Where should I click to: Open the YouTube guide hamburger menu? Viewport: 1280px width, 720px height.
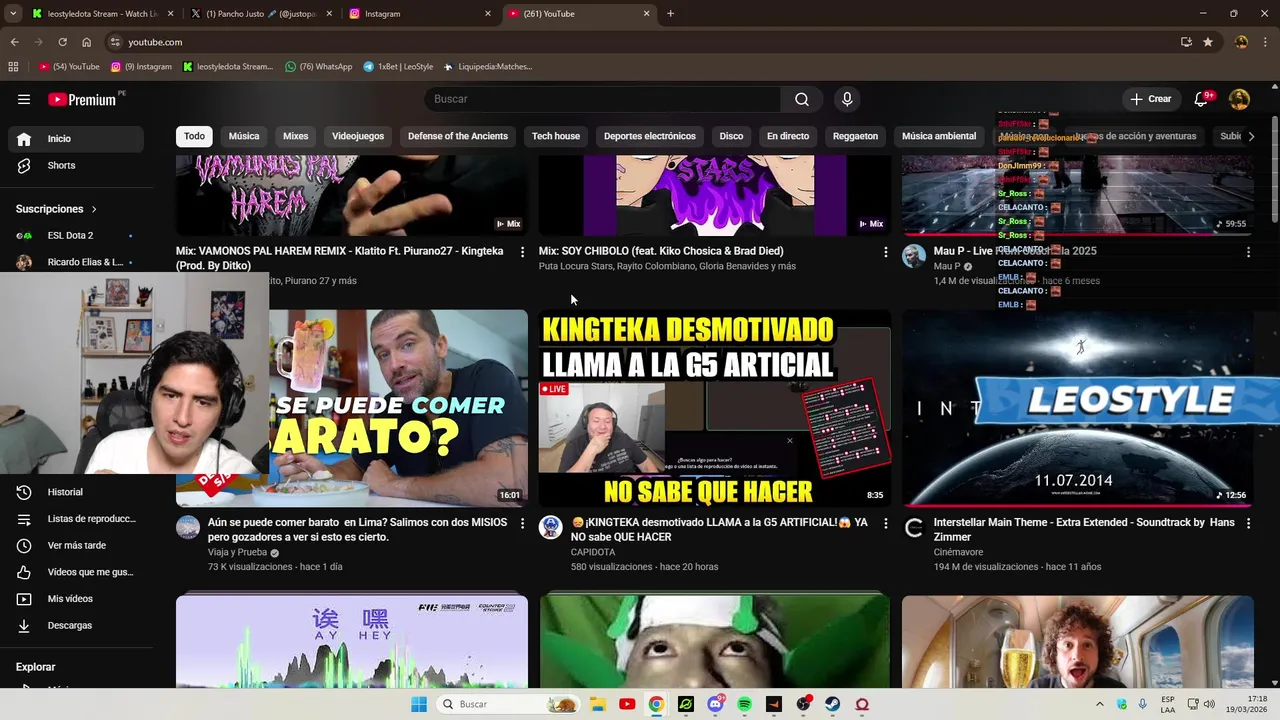pos(24,99)
